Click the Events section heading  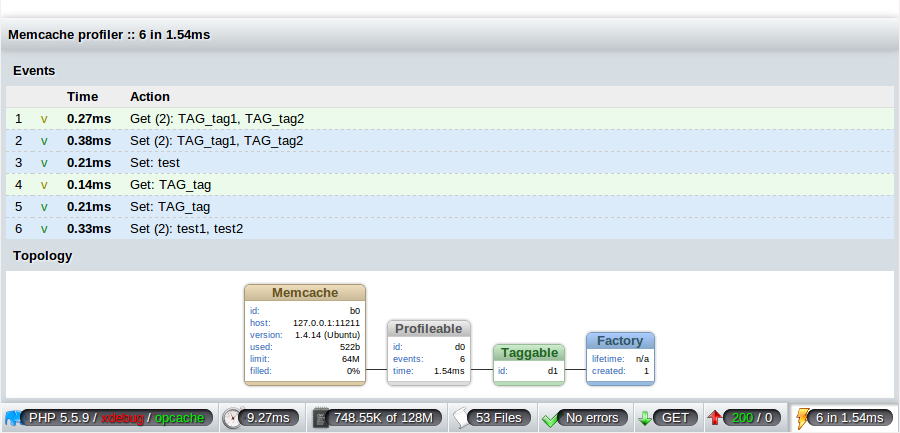pyautogui.click(x=34, y=71)
